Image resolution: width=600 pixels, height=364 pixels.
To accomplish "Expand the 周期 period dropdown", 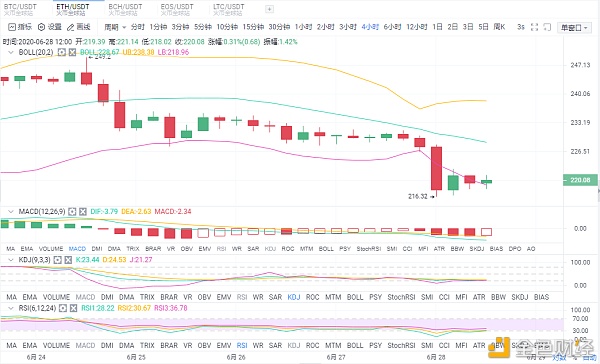I will (115, 27).
